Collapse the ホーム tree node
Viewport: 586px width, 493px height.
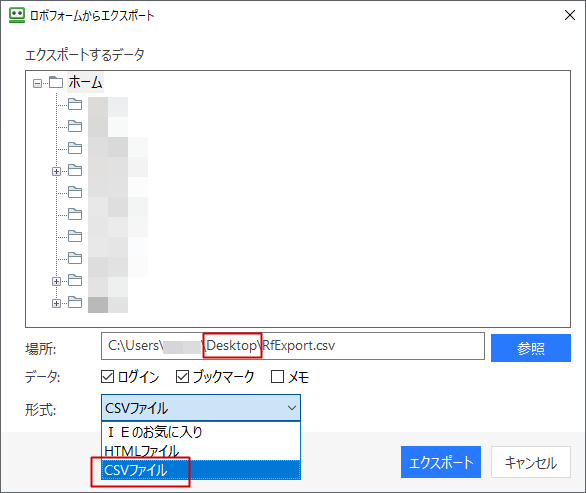point(37,83)
